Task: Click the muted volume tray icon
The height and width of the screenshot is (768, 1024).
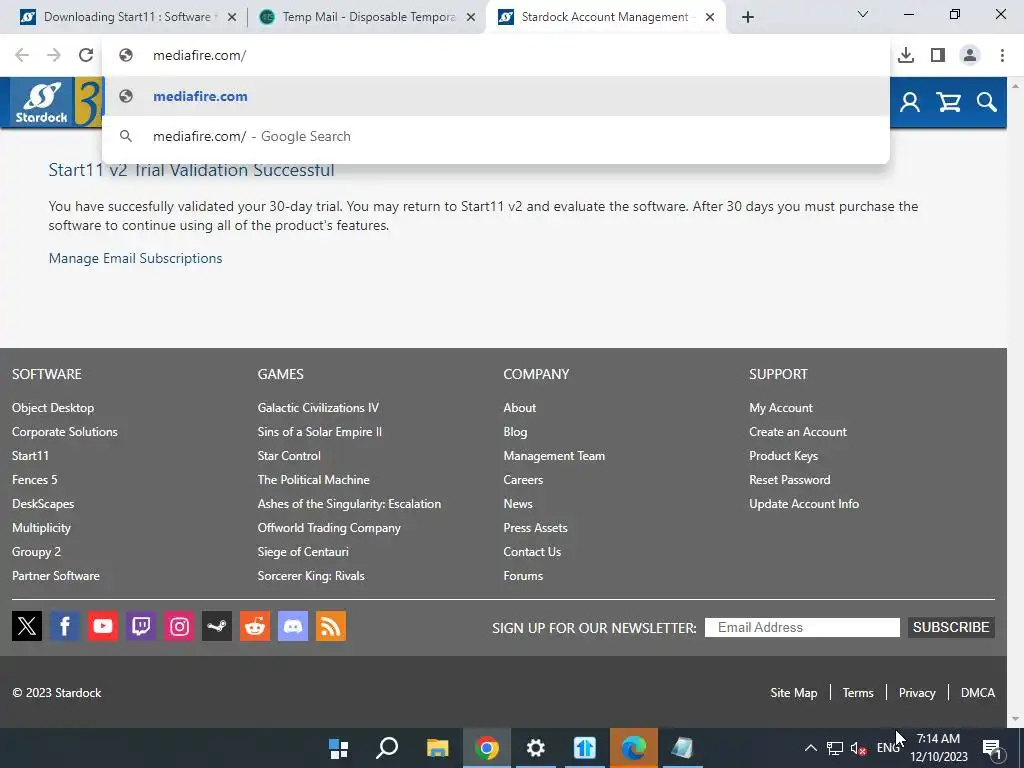Action: tap(858, 748)
